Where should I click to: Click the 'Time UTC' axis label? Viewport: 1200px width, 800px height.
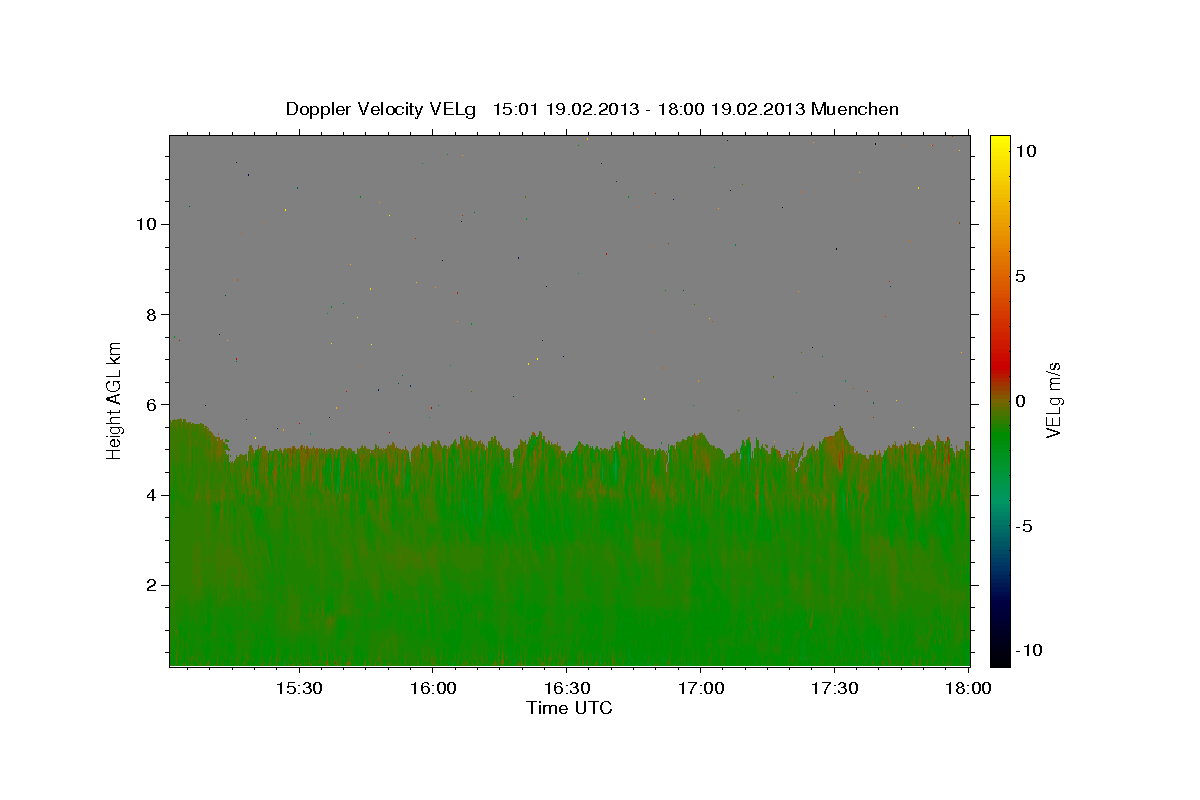coord(569,708)
